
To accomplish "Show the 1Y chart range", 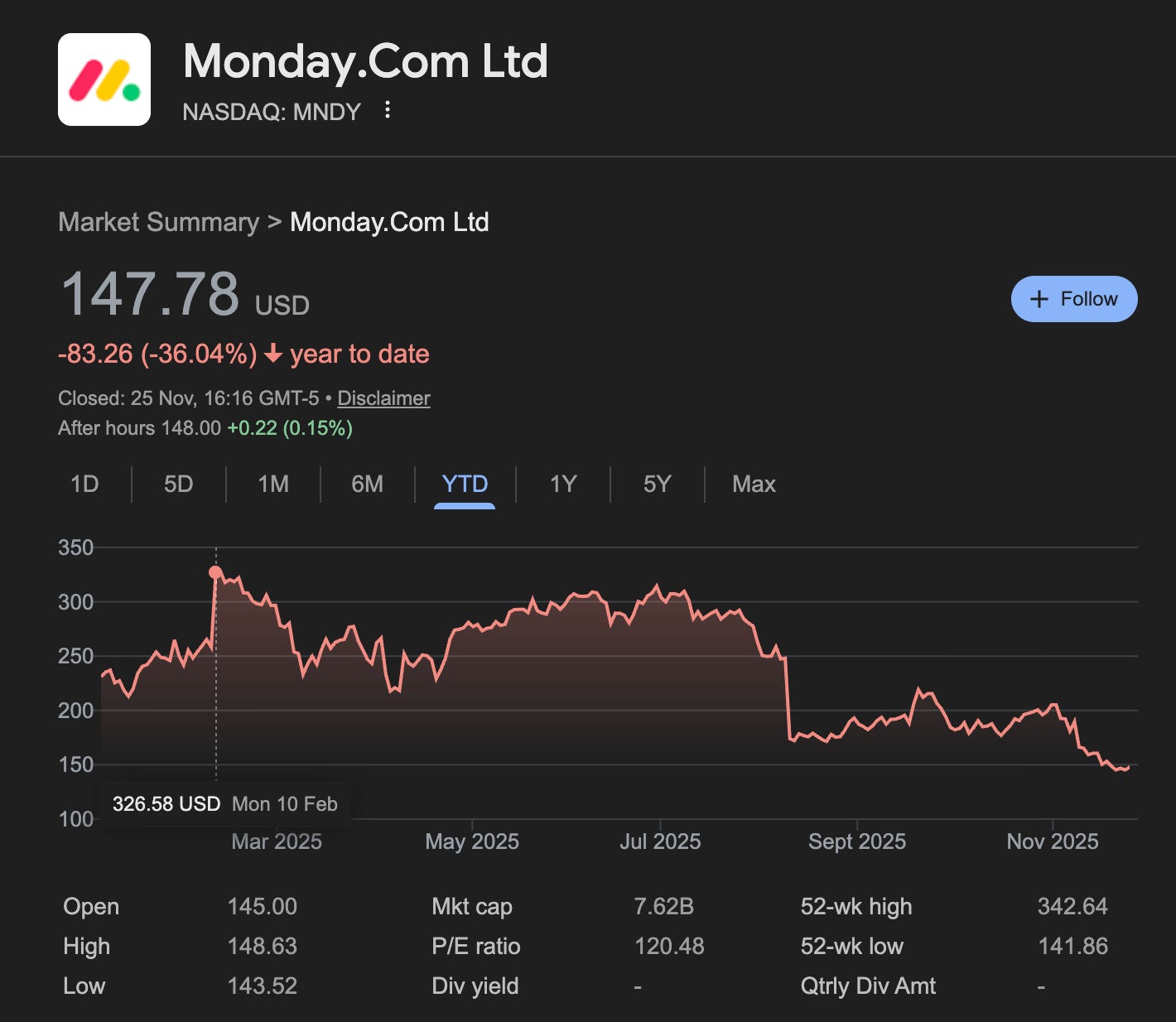I will click(563, 484).
